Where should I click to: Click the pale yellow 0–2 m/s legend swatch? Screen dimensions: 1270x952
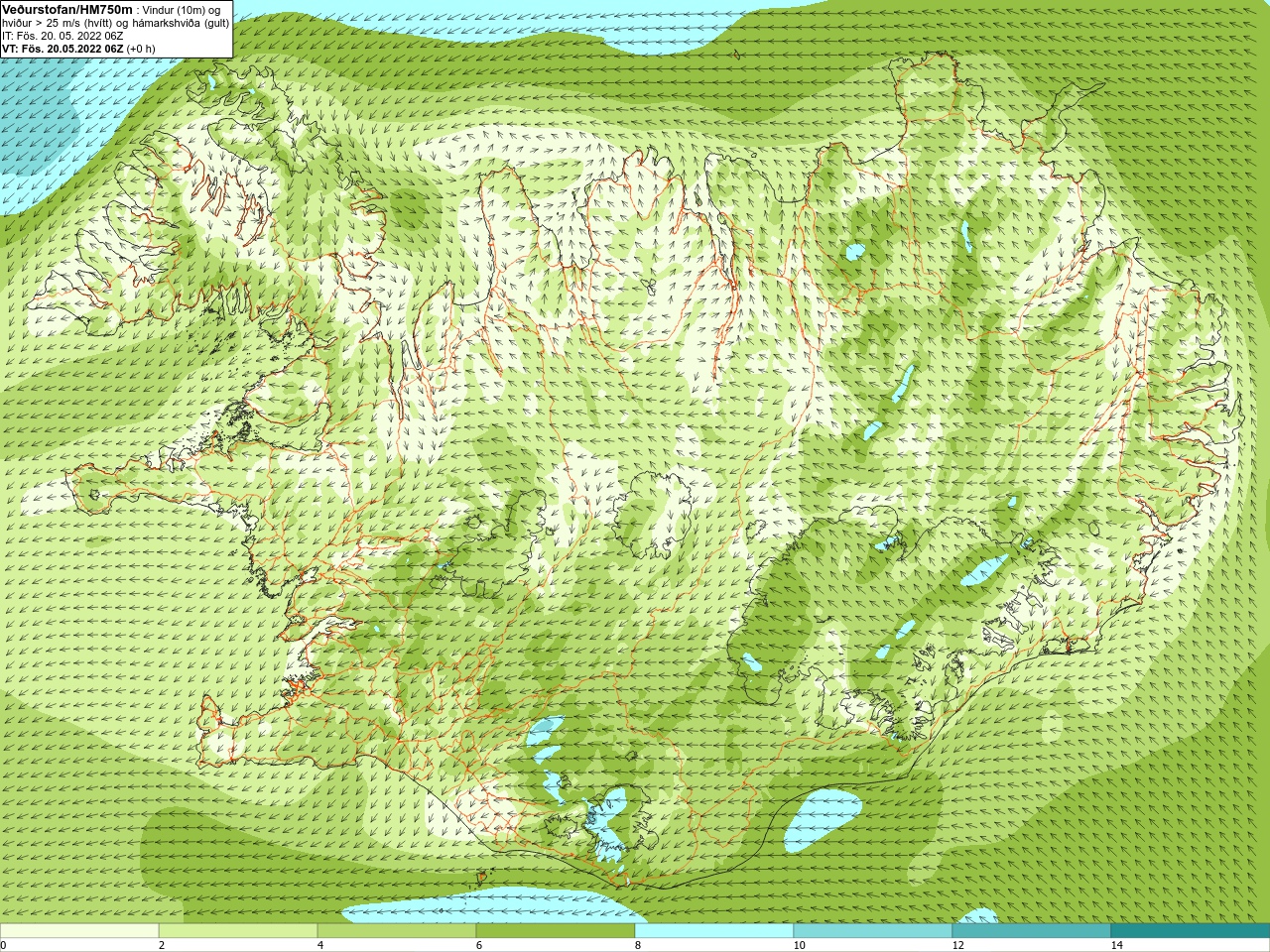coord(79,931)
